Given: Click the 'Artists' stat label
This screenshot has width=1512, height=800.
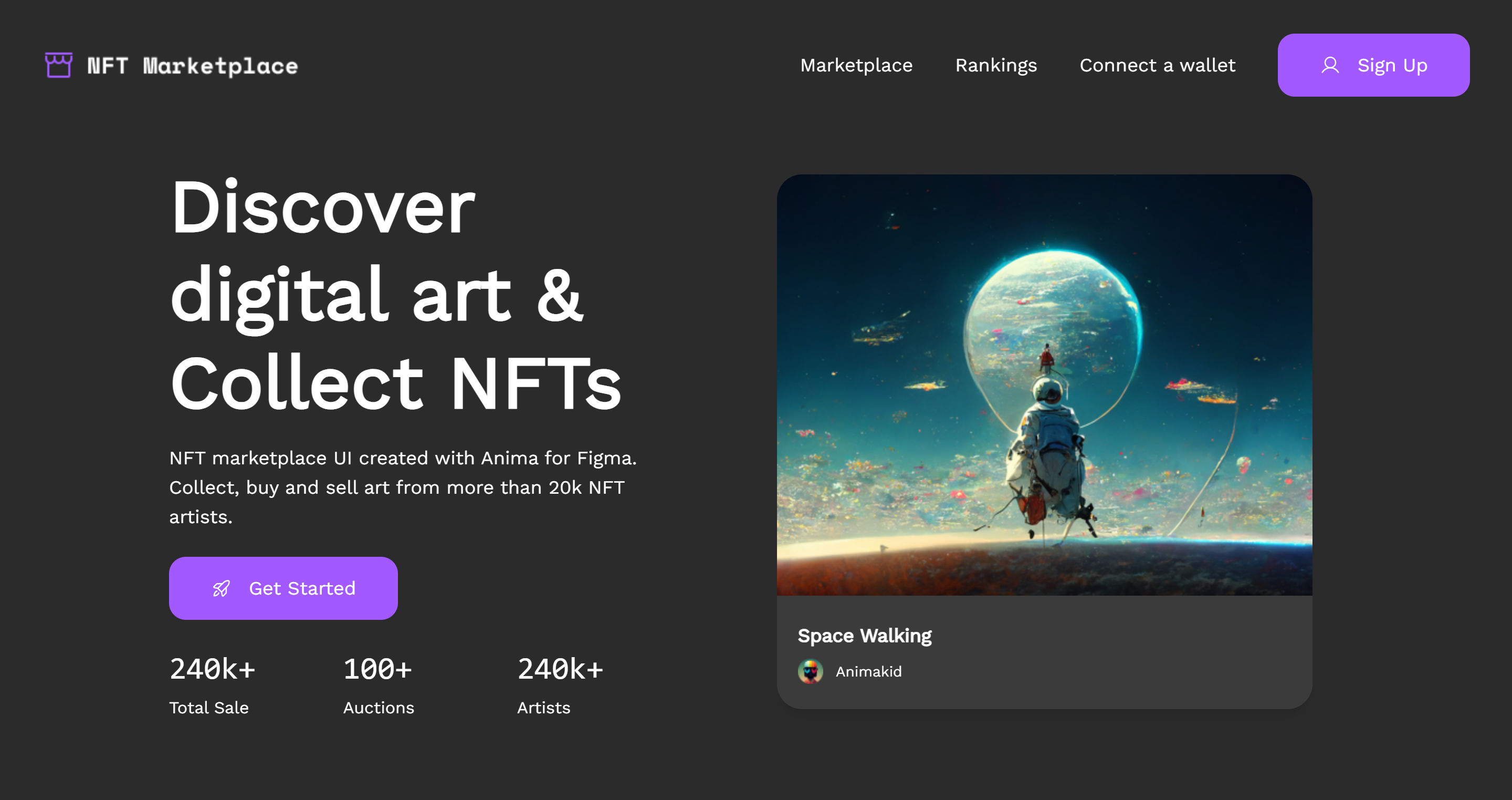Looking at the screenshot, I should point(543,708).
